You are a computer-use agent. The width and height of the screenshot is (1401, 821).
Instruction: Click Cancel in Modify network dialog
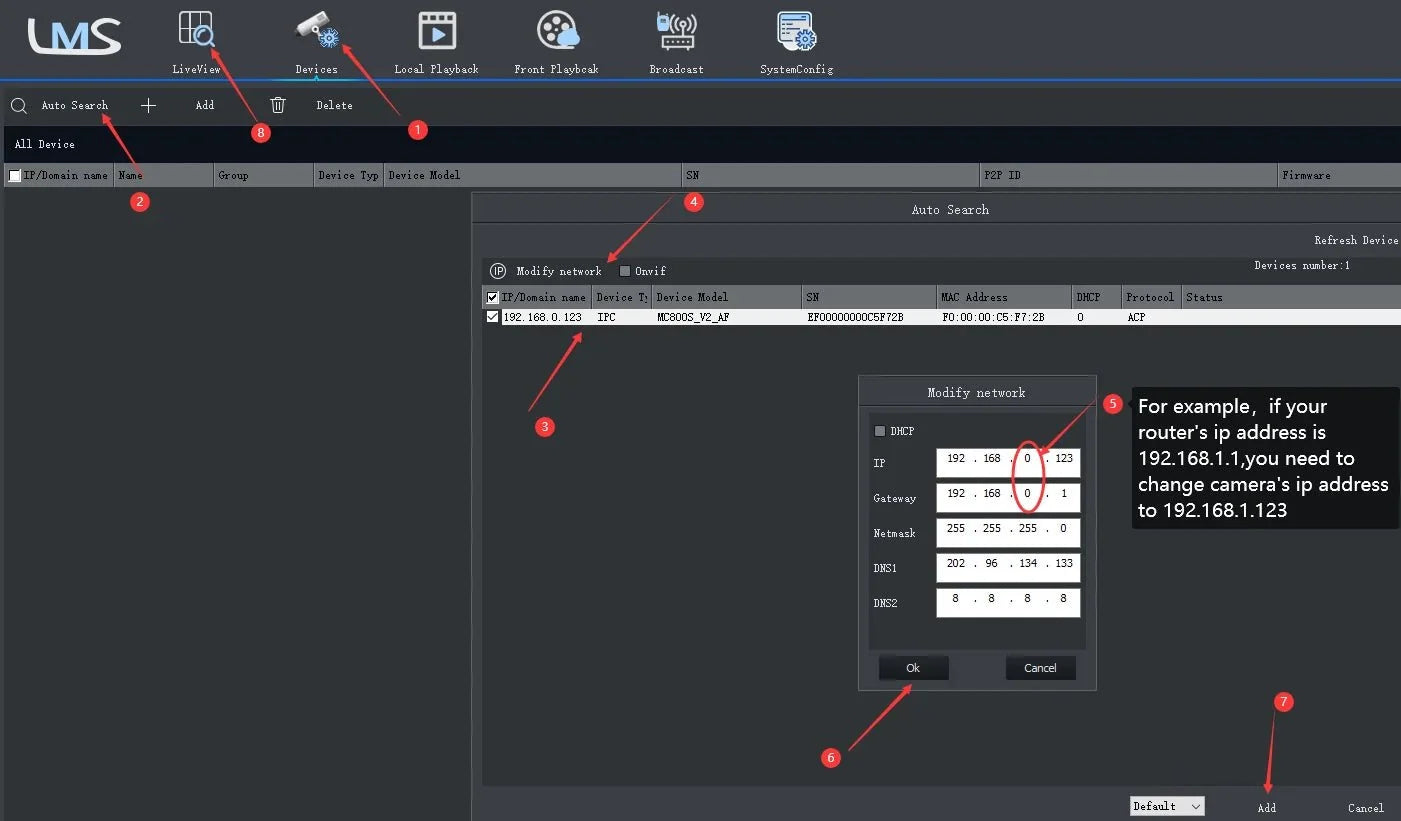tap(1040, 668)
